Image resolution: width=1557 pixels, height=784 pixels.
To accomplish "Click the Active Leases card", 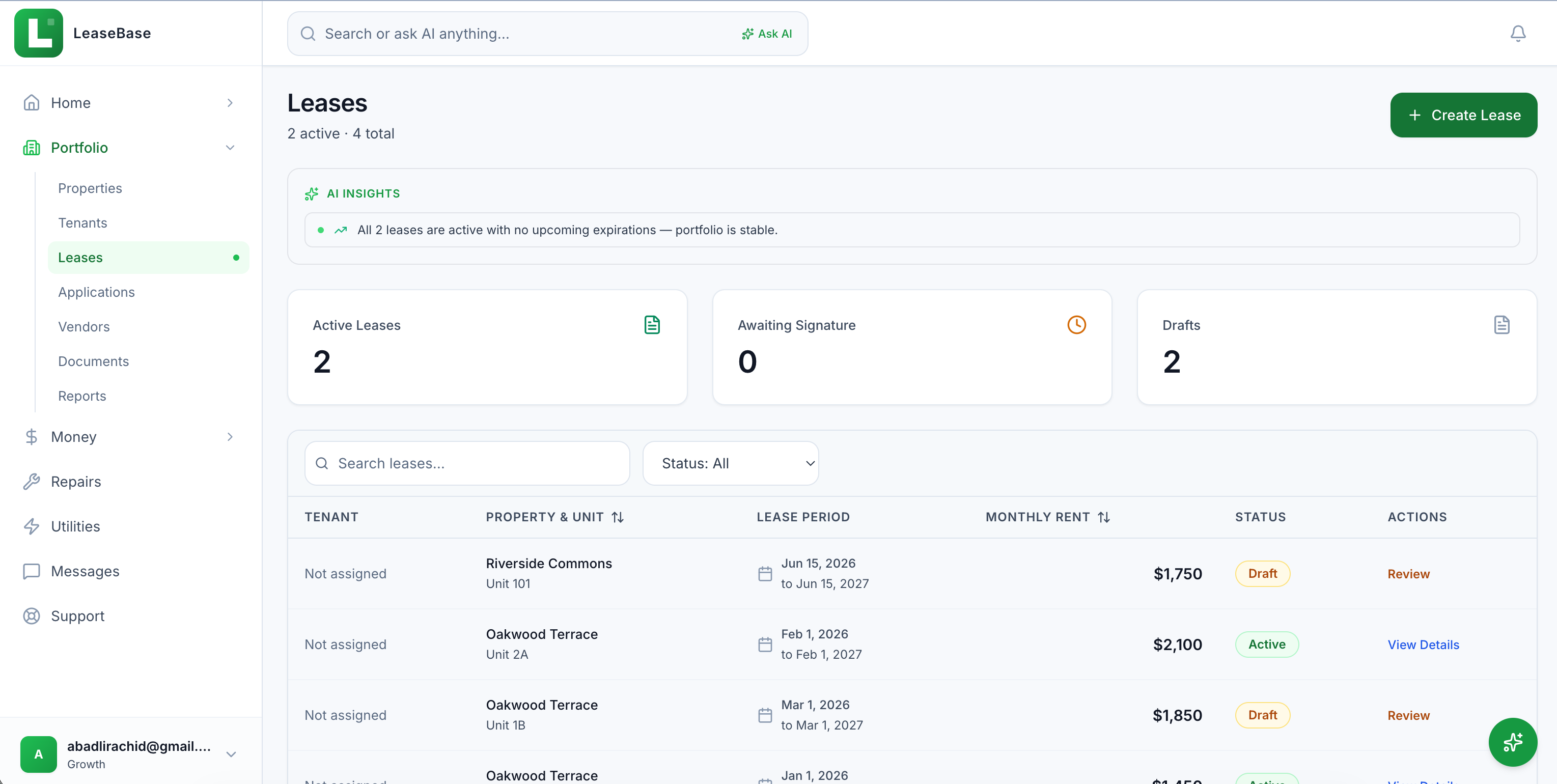I will pos(487,347).
